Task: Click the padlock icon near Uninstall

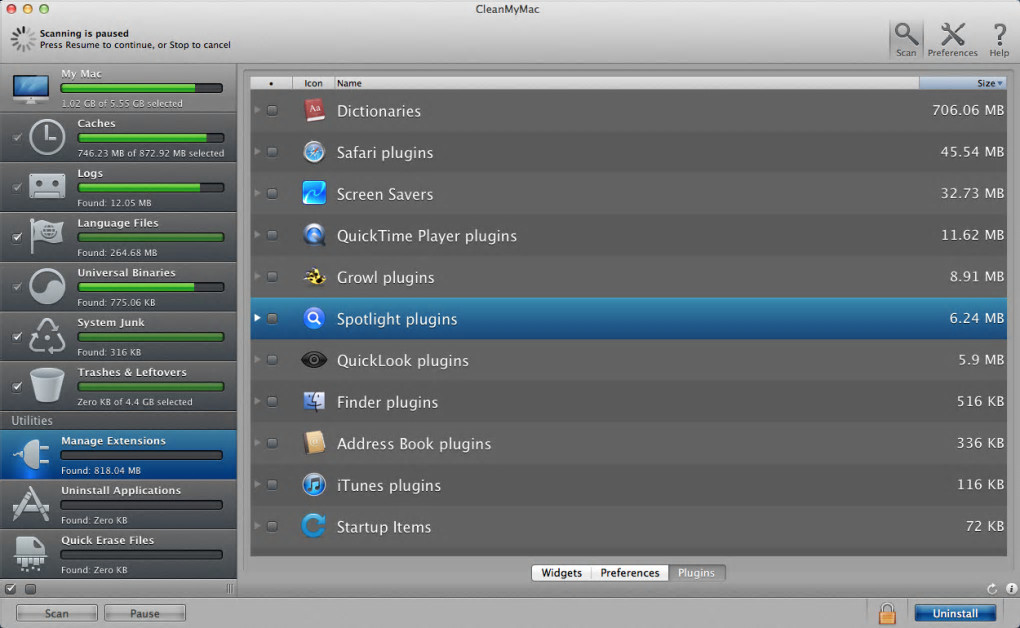Action: pos(887,612)
